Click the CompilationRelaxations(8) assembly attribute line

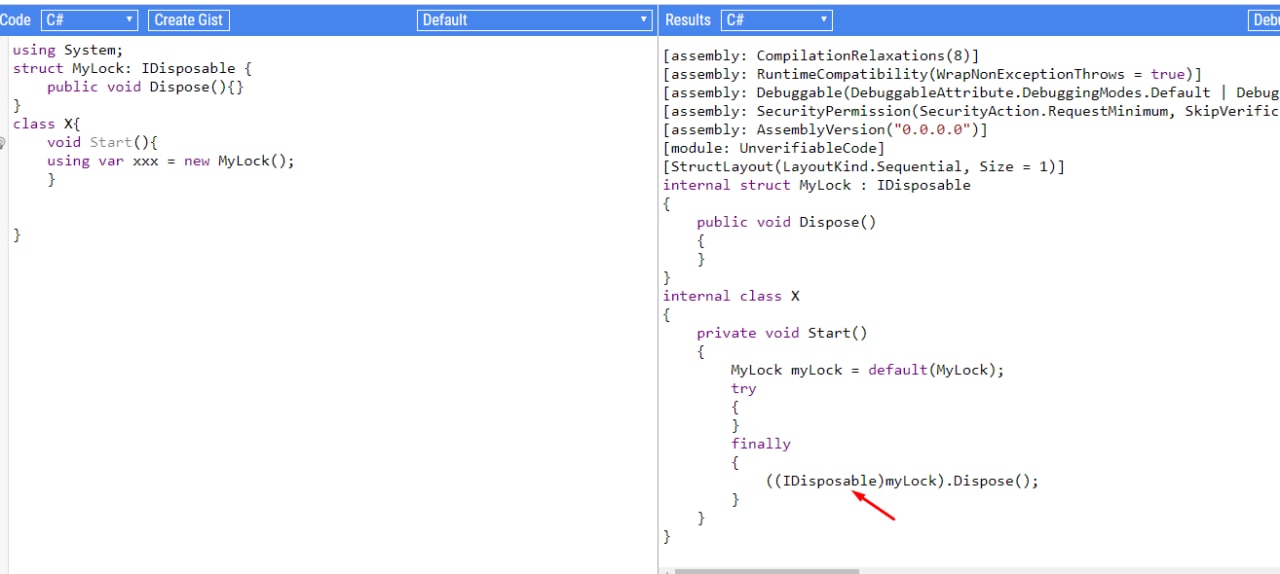(x=821, y=56)
